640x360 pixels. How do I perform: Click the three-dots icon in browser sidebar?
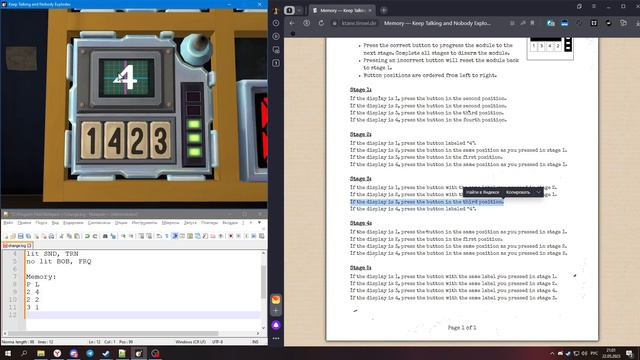pos(276,338)
